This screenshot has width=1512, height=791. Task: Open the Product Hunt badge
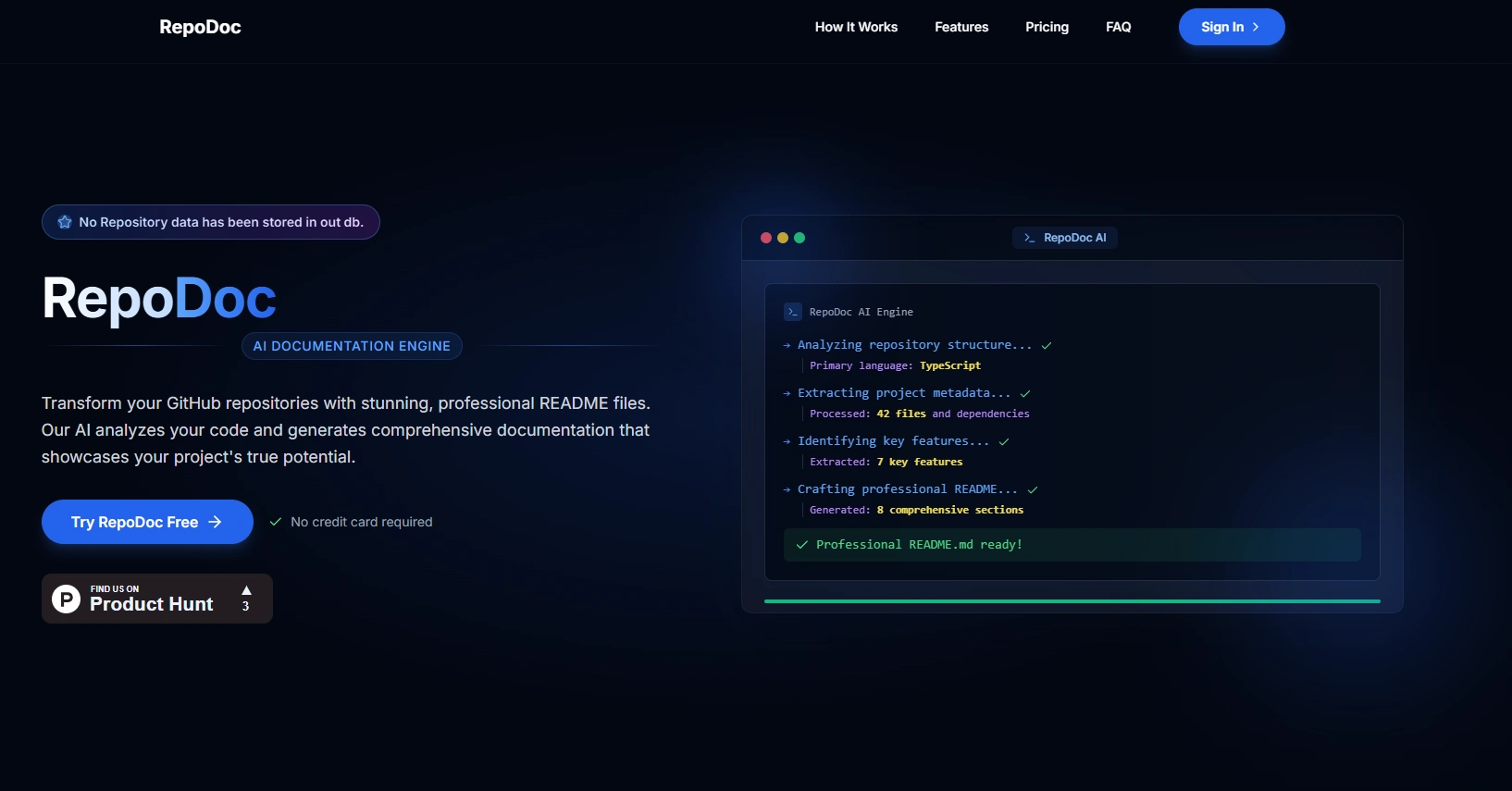pyautogui.click(x=157, y=599)
